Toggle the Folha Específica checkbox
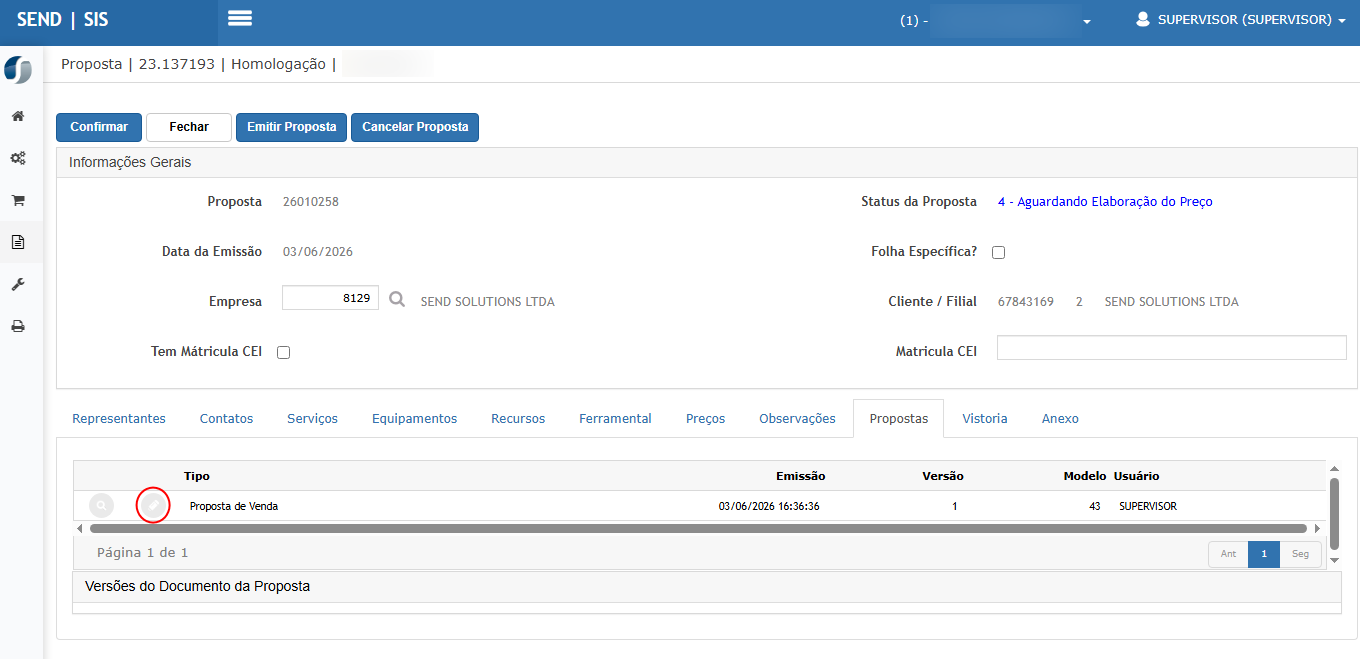The image size is (1360, 659). (998, 252)
